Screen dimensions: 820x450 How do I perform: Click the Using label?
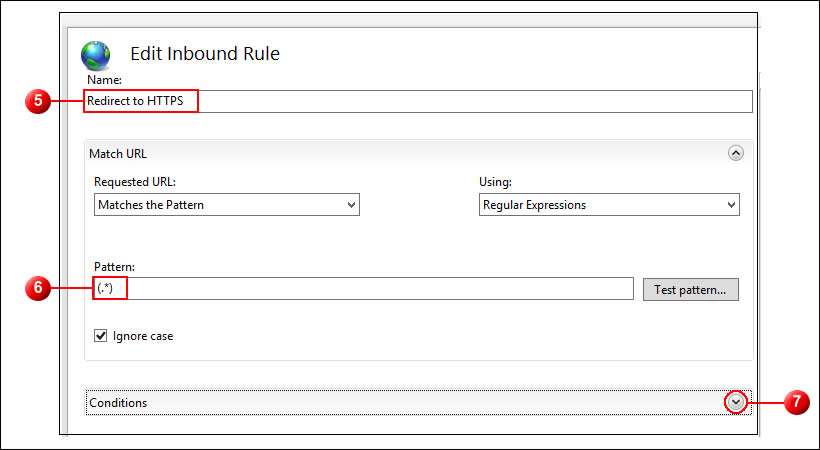point(495,183)
